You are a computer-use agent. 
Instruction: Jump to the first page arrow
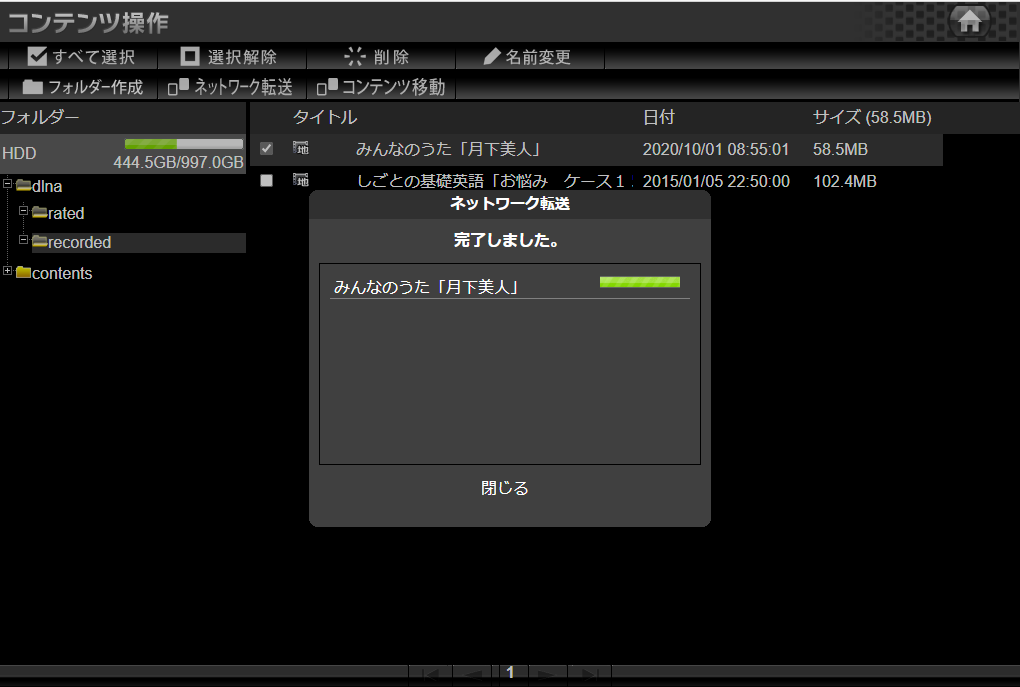[x=430, y=675]
